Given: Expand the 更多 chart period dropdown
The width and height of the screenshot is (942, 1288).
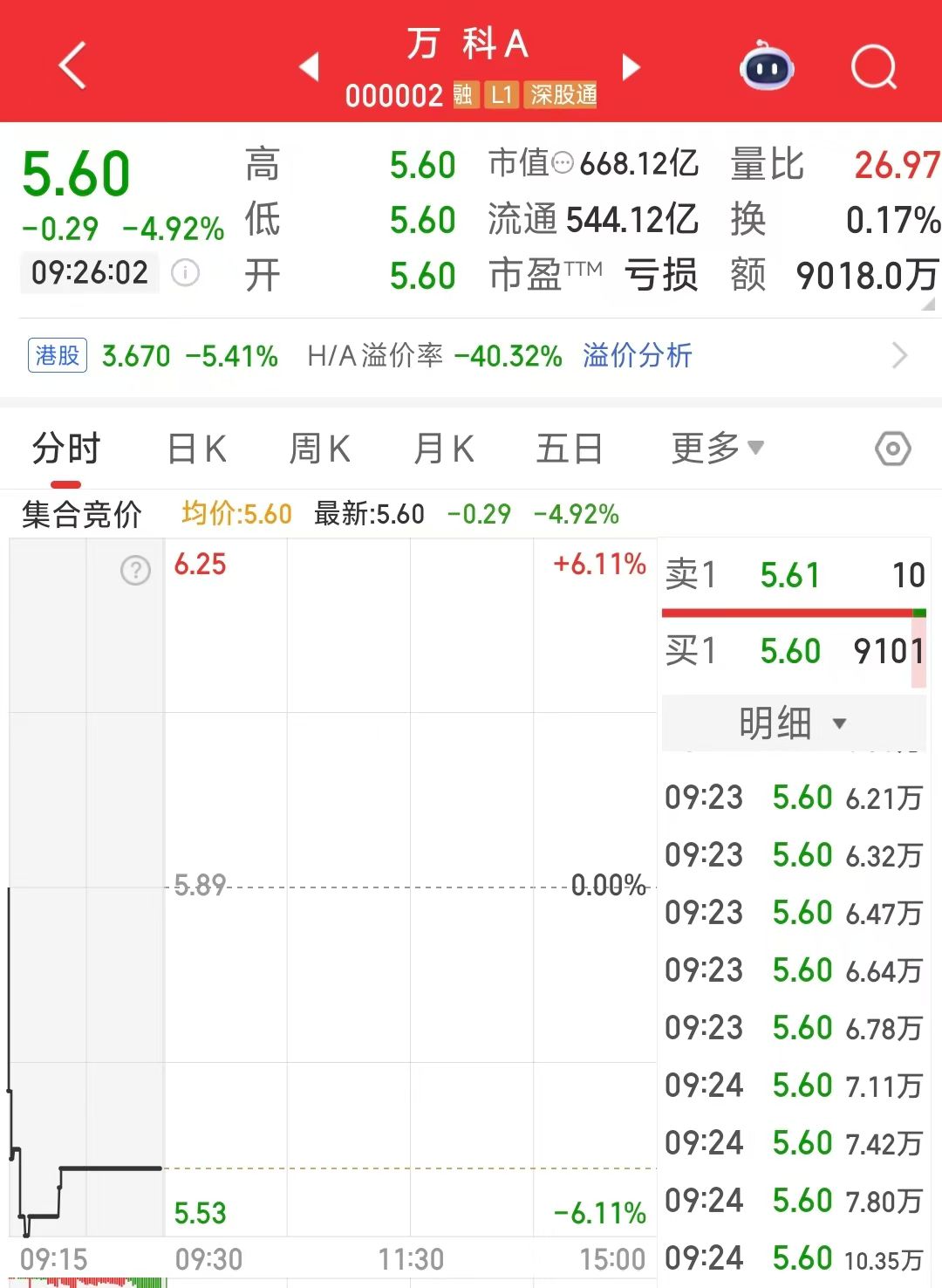Looking at the screenshot, I should pyautogui.click(x=717, y=449).
